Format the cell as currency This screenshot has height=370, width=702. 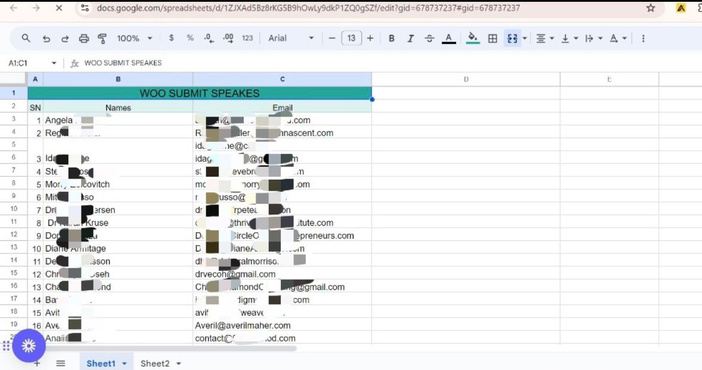171,39
